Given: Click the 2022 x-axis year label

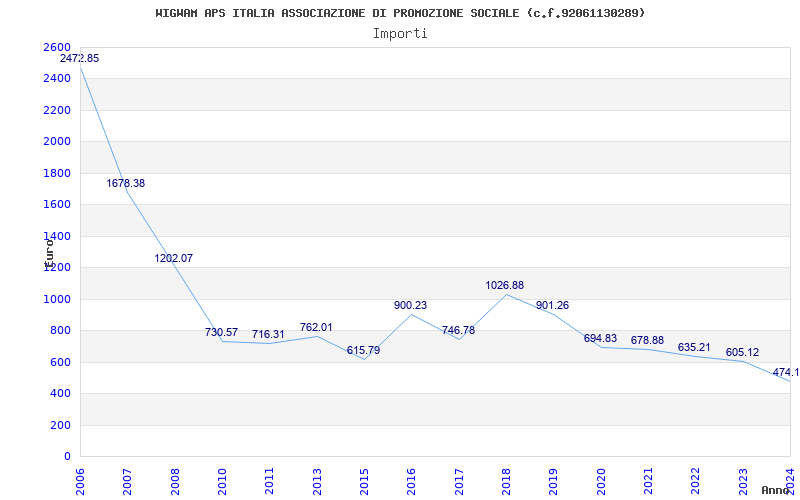Looking at the screenshot, I should (696, 481).
